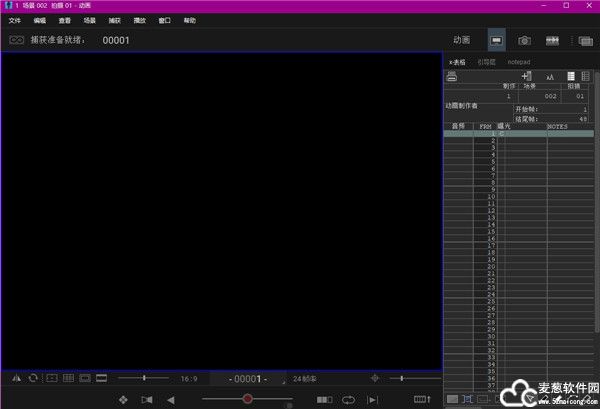This screenshot has width=600, height=409.
Task: Open the 16:9 aspect ratio selector
Action: click(x=189, y=379)
